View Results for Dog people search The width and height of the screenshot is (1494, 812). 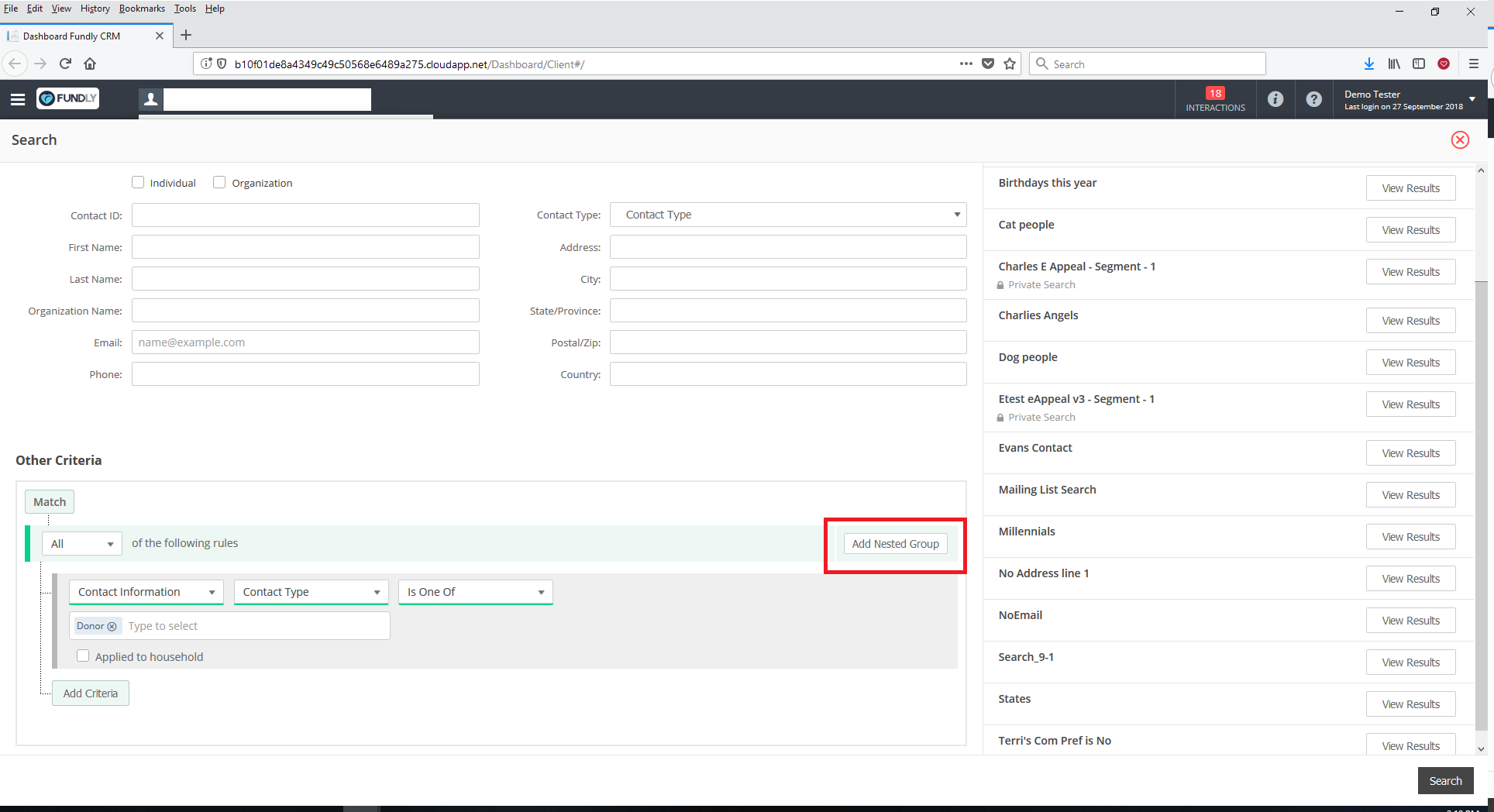(1410, 363)
